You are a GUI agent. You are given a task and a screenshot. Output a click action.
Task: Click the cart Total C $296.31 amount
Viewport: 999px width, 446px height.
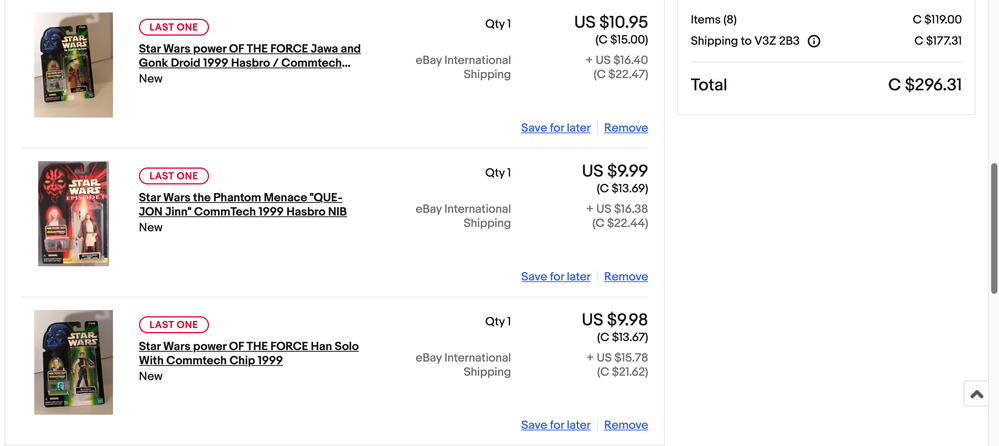(924, 85)
